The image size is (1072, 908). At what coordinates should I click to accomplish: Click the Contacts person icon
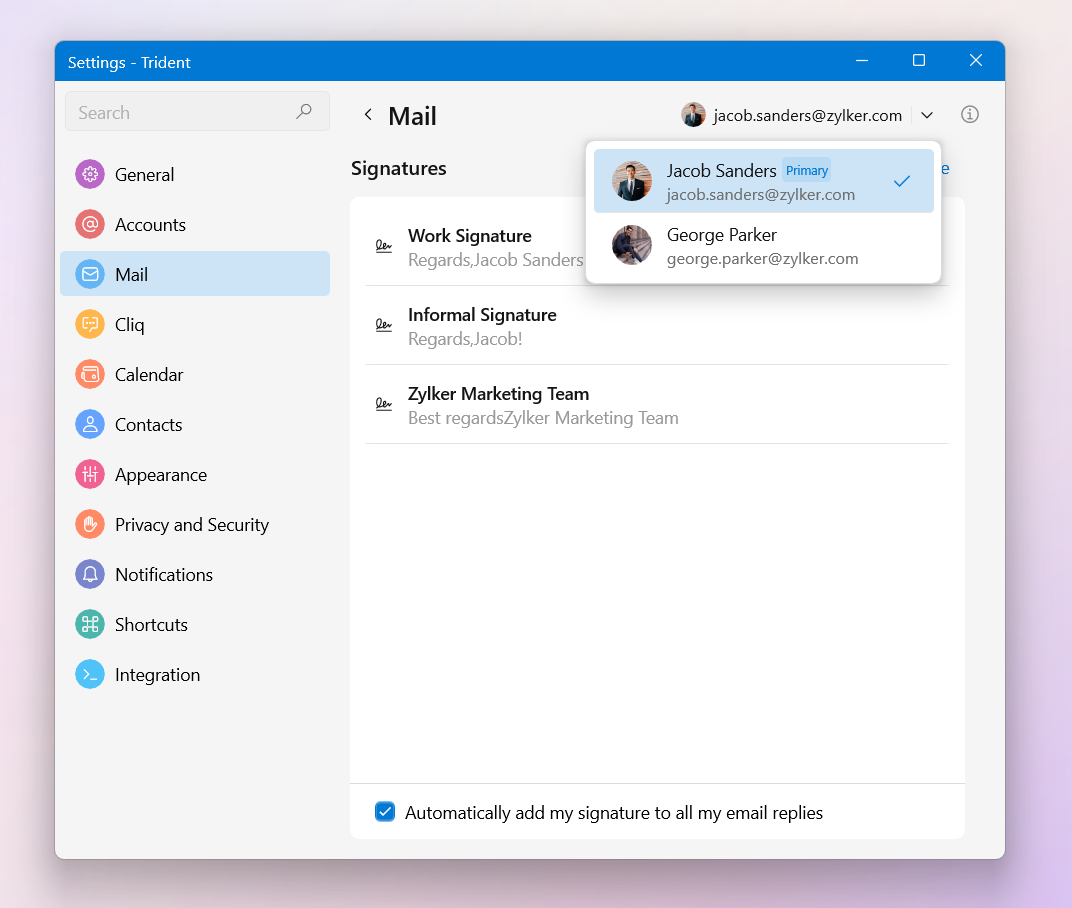(90, 424)
